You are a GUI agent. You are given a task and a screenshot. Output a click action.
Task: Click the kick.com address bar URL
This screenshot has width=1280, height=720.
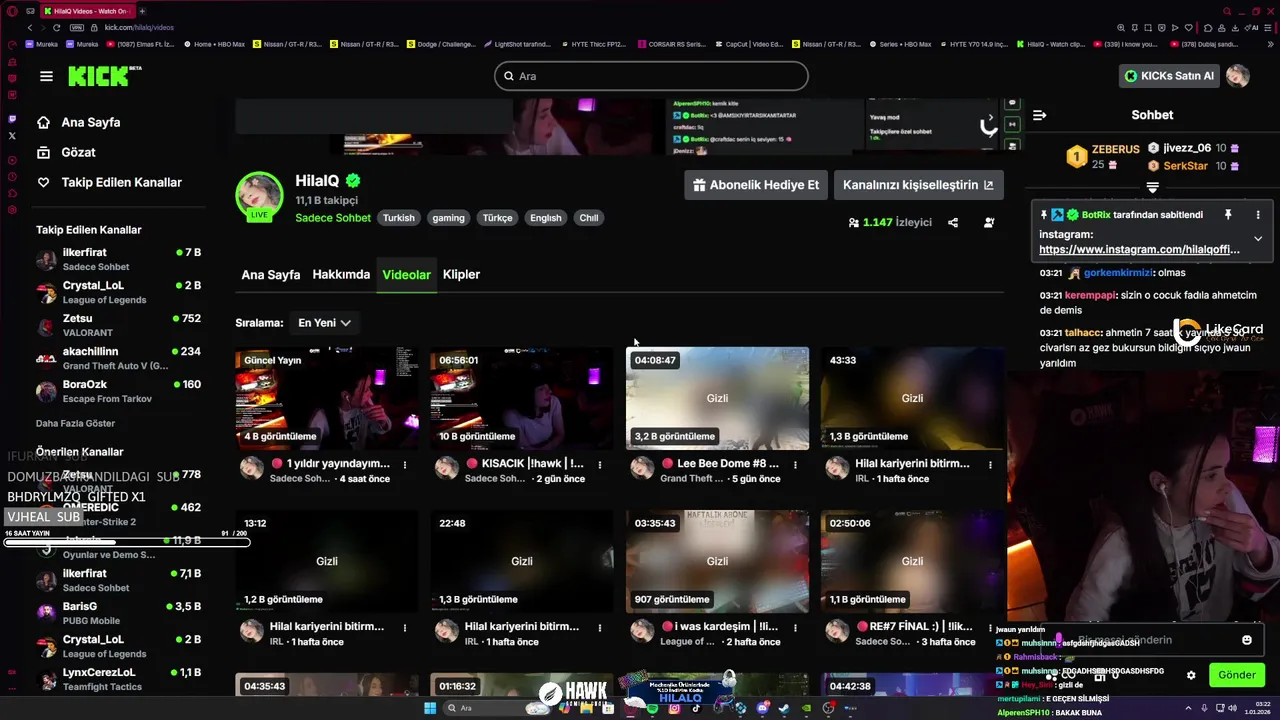click(x=139, y=28)
